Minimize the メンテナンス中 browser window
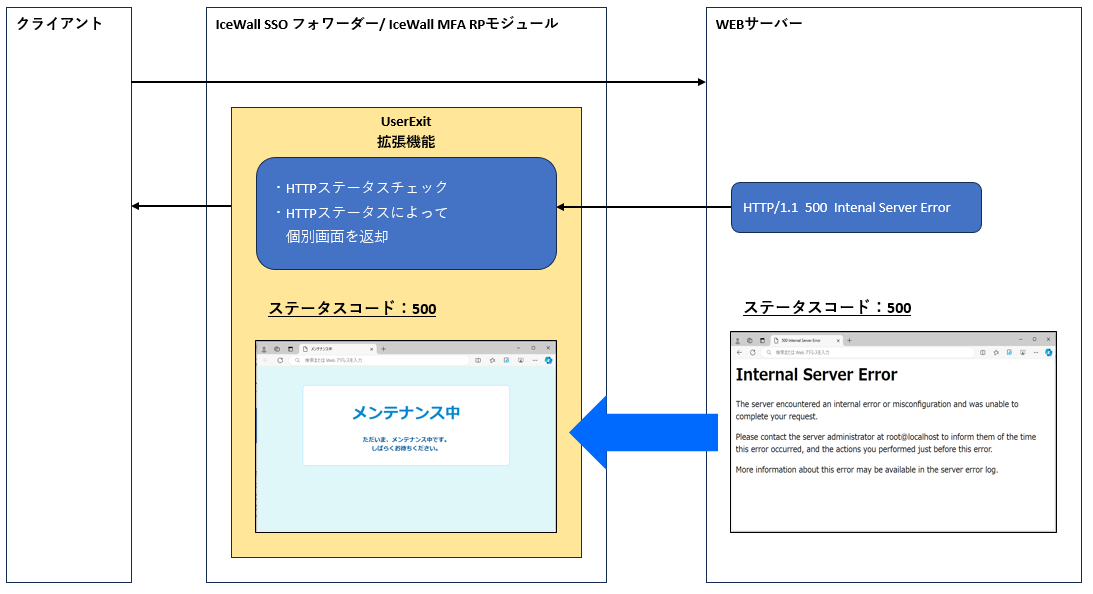1093x594 pixels. 519,348
